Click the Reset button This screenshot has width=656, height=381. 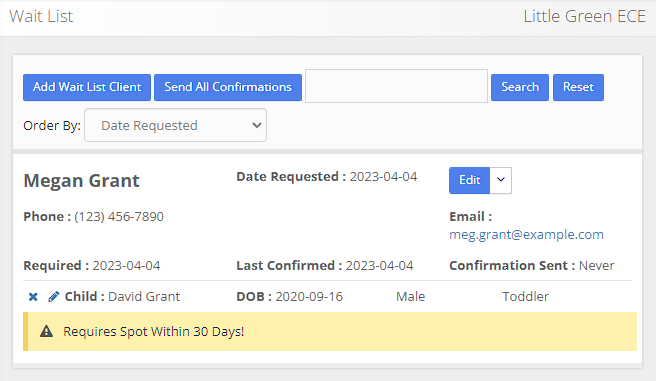(x=578, y=87)
